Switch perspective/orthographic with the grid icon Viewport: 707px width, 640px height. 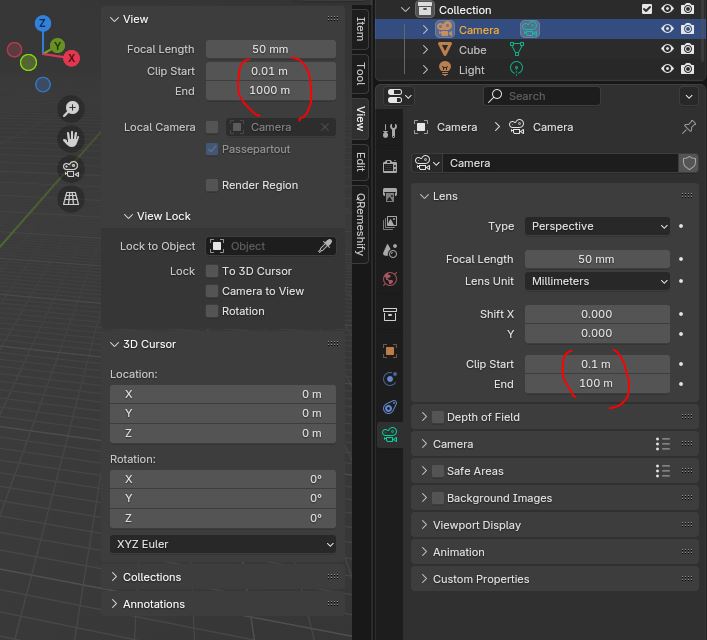(71, 198)
